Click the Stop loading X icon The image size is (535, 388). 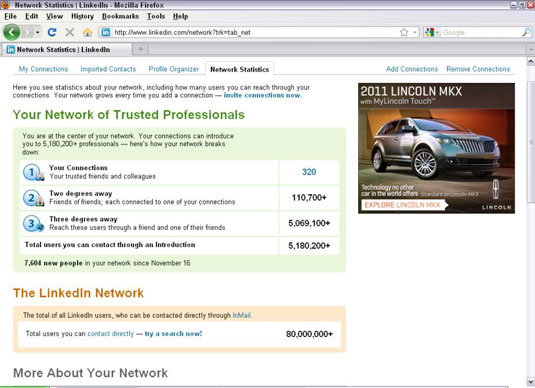pyautogui.click(x=70, y=32)
